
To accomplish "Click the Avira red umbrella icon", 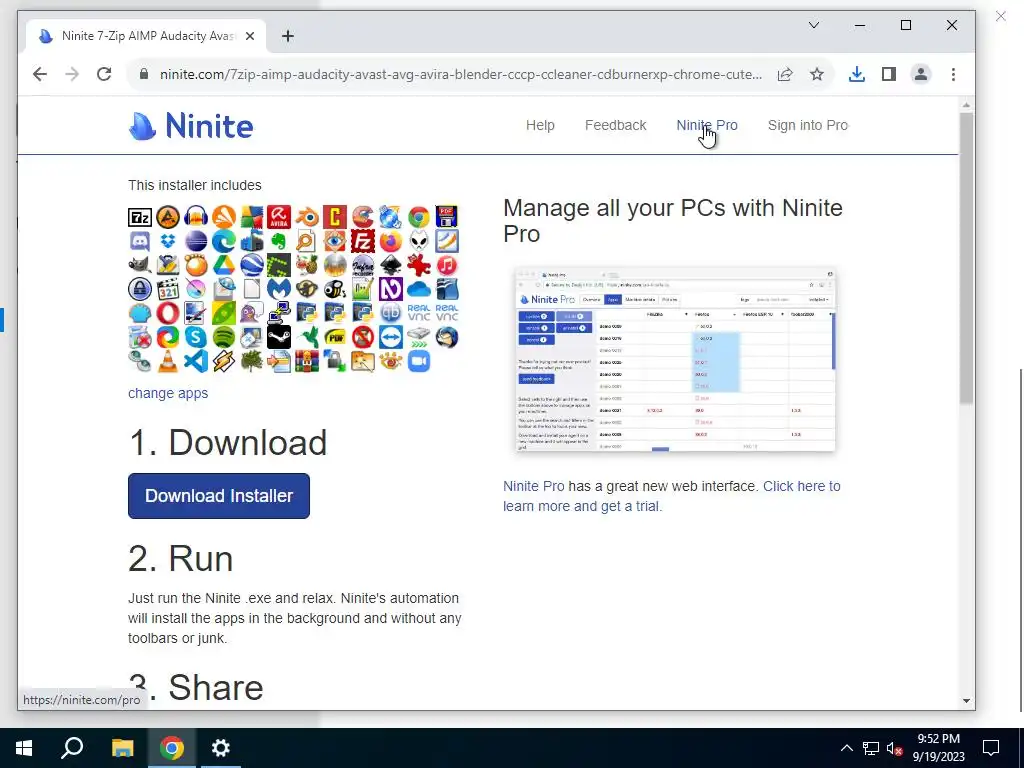I will coord(279,217).
